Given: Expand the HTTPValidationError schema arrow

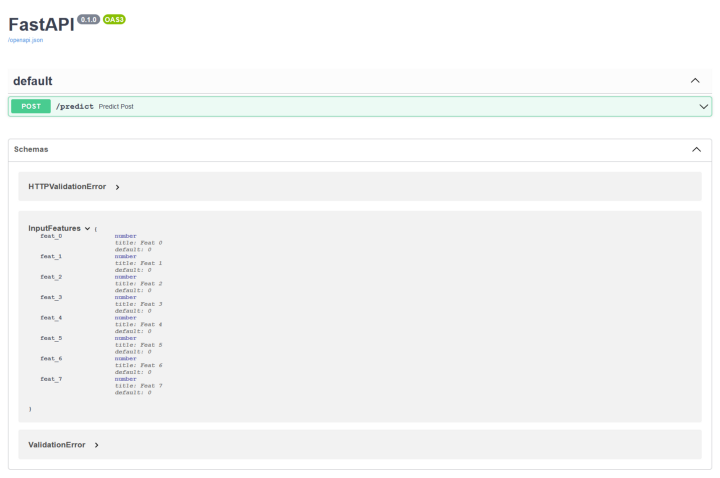Looking at the screenshot, I should click(x=118, y=187).
